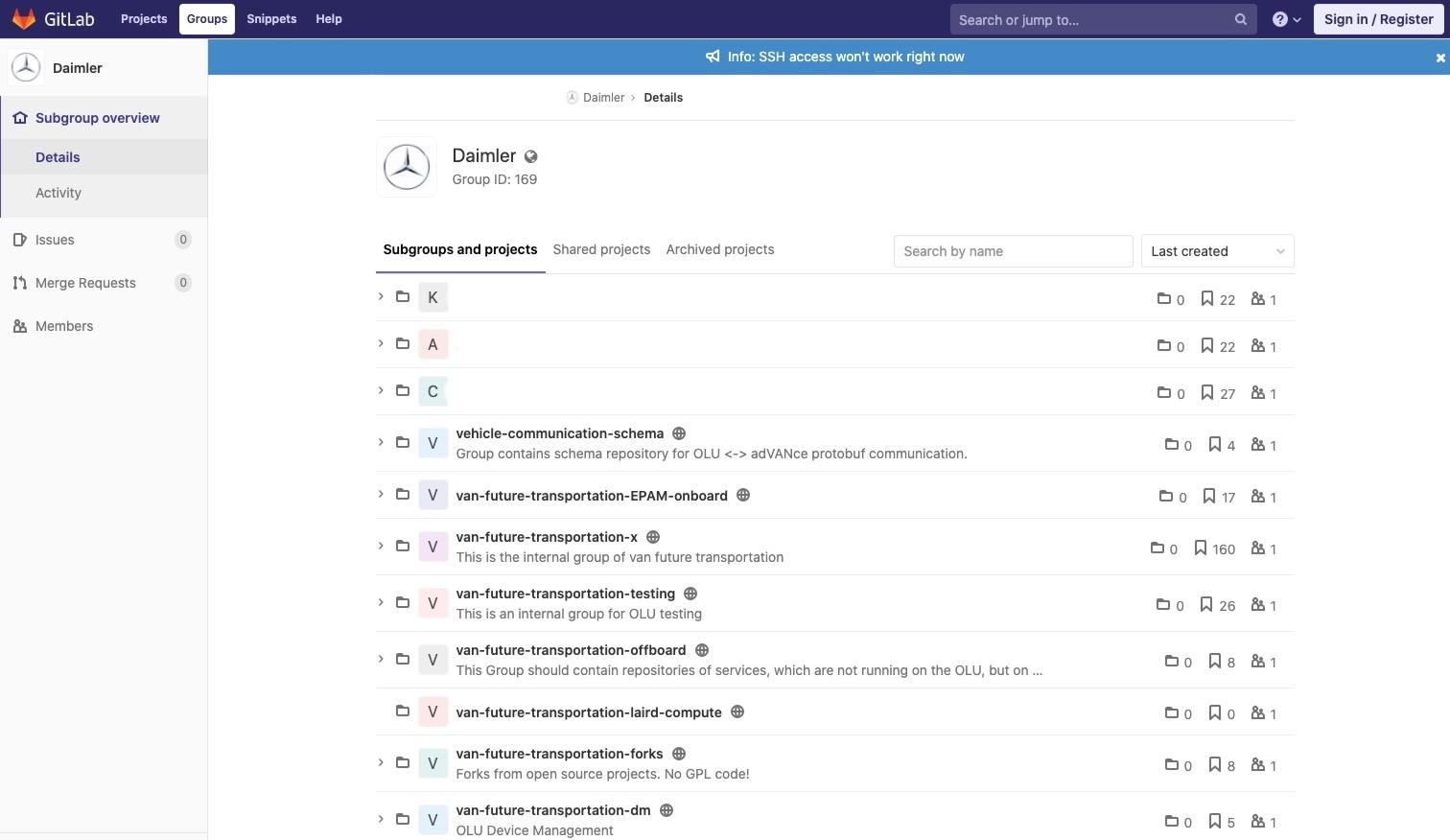Click the search magnifier icon
The height and width of the screenshot is (840, 1450).
coord(1240,19)
